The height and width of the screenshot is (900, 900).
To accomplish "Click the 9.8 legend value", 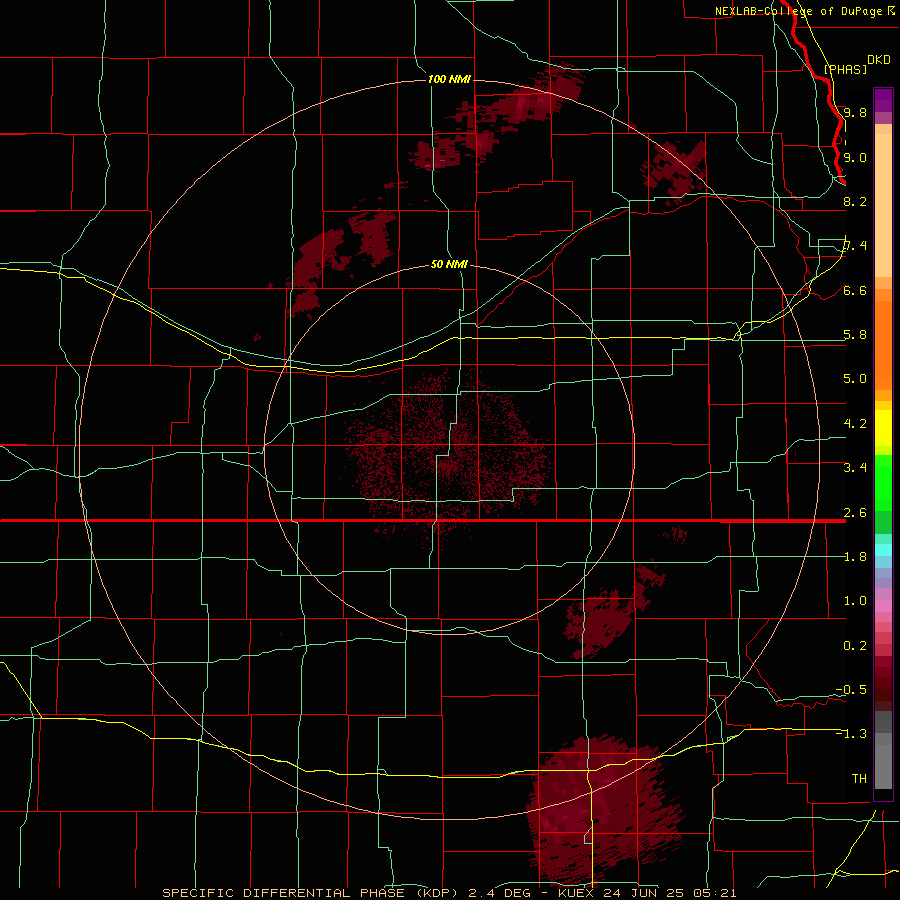I will (x=855, y=112).
